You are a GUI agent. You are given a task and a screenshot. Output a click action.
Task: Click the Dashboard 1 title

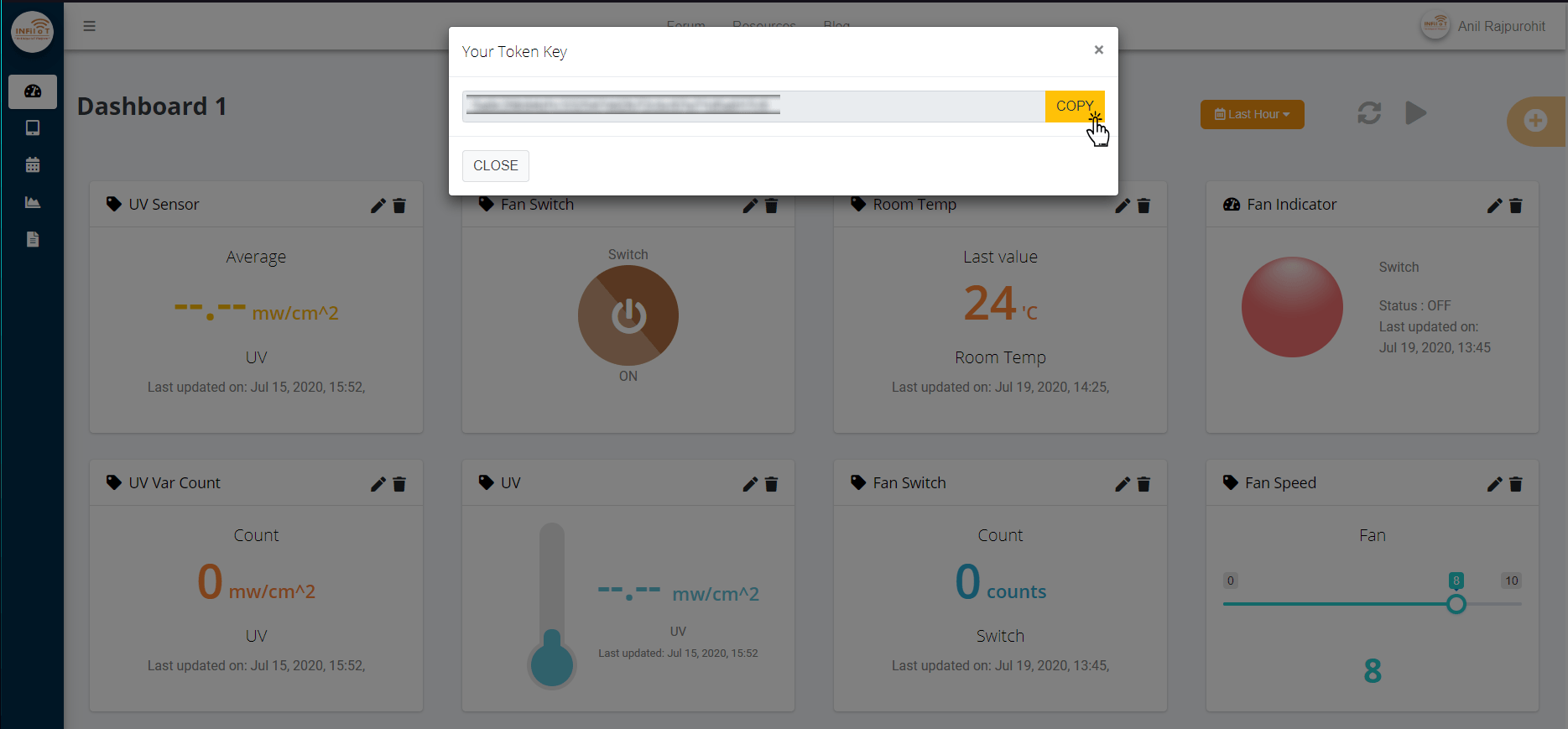coord(152,107)
